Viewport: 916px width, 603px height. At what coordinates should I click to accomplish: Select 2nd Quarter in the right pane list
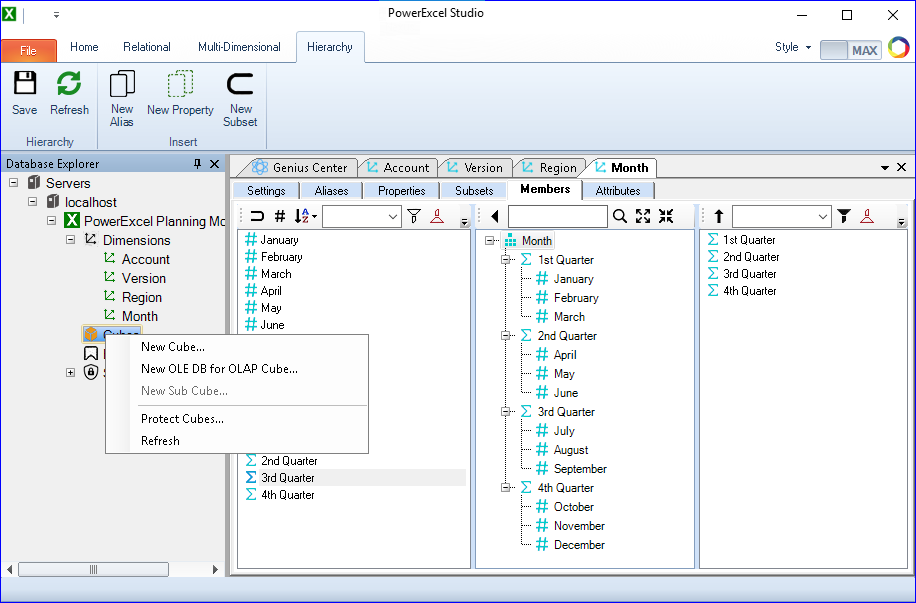coord(751,257)
